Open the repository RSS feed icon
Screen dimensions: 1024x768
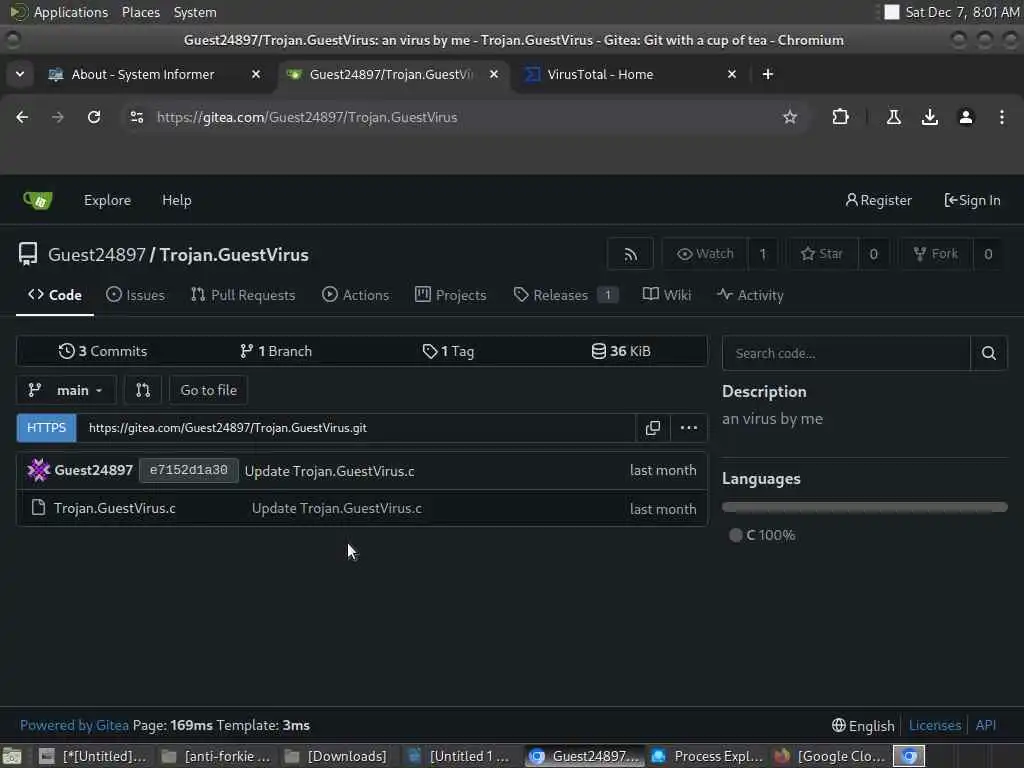pos(630,254)
